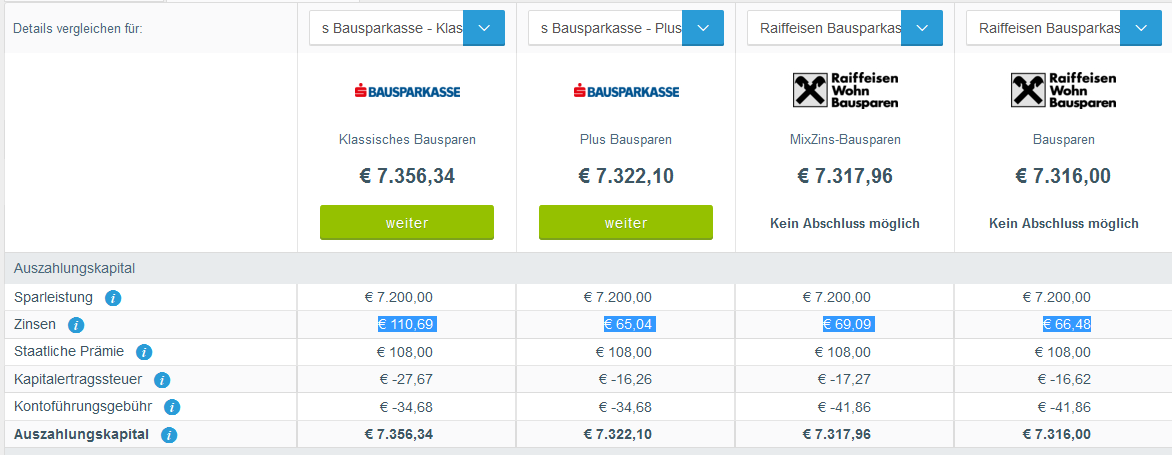This screenshot has width=1172, height=455.
Task: Show info for bold Auszahlungskapital row
Action: click(x=169, y=435)
